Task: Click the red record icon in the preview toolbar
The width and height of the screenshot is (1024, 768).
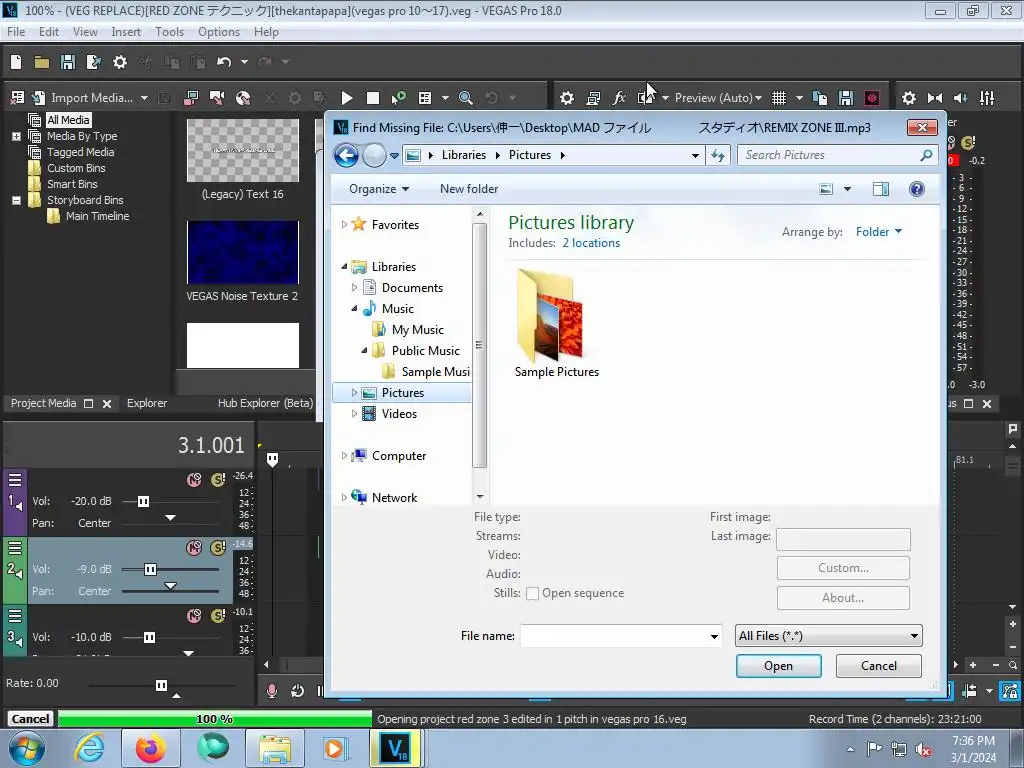Action: [872, 98]
